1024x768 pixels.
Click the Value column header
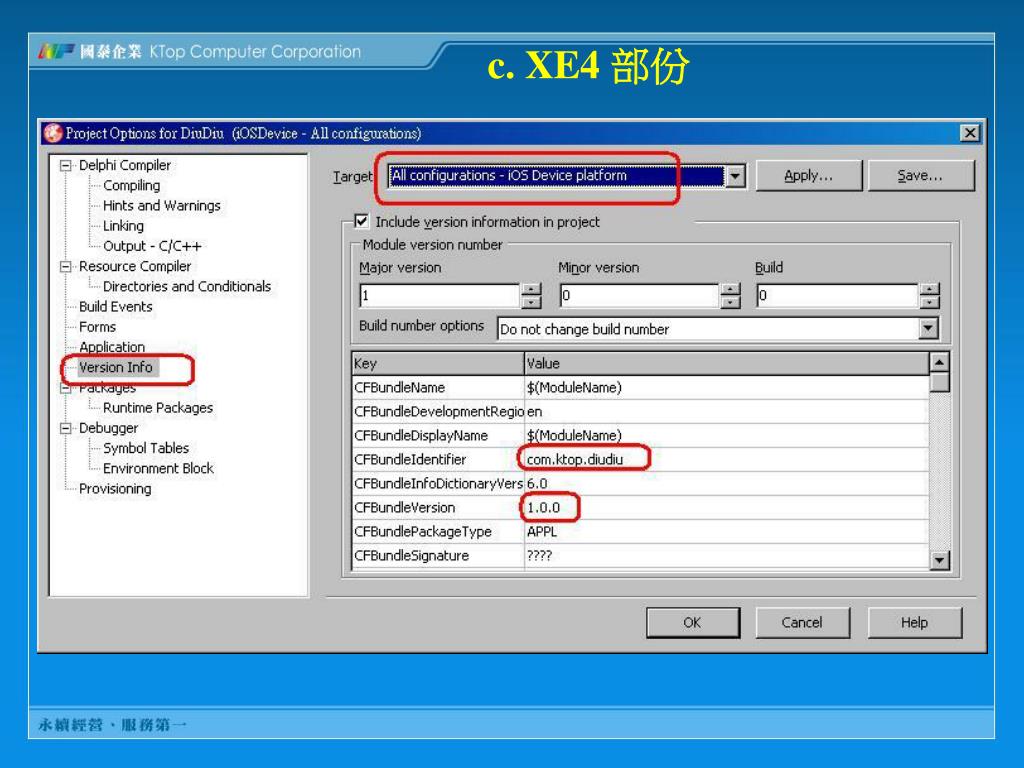click(x=726, y=364)
